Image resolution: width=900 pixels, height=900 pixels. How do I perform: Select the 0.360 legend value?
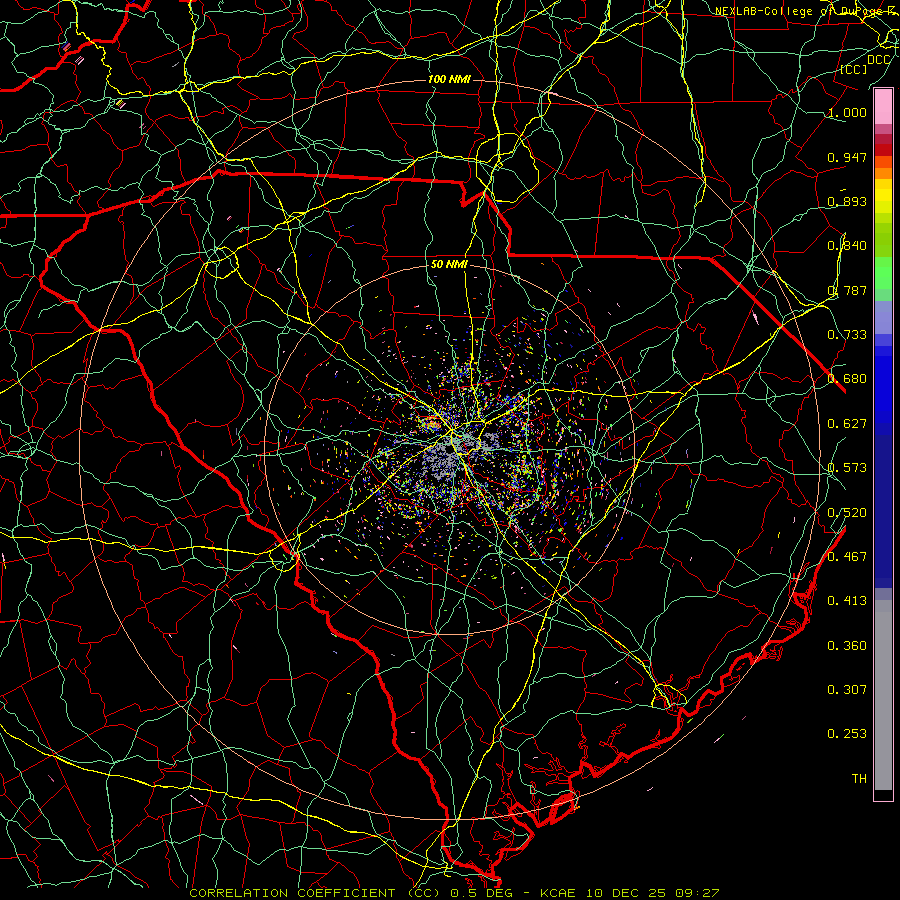[847, 646]
